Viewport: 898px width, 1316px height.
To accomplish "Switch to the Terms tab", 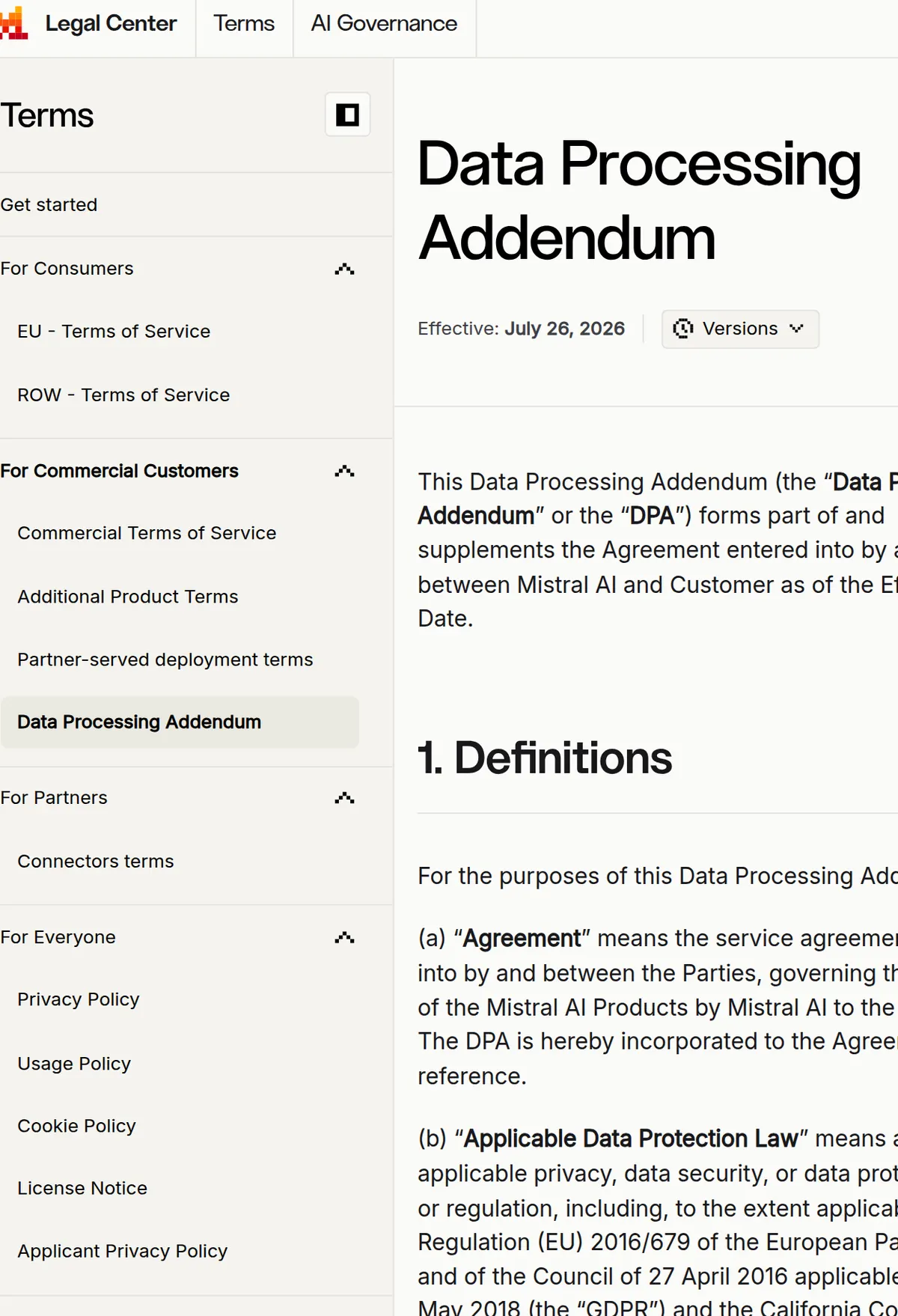I will (244, 23).
